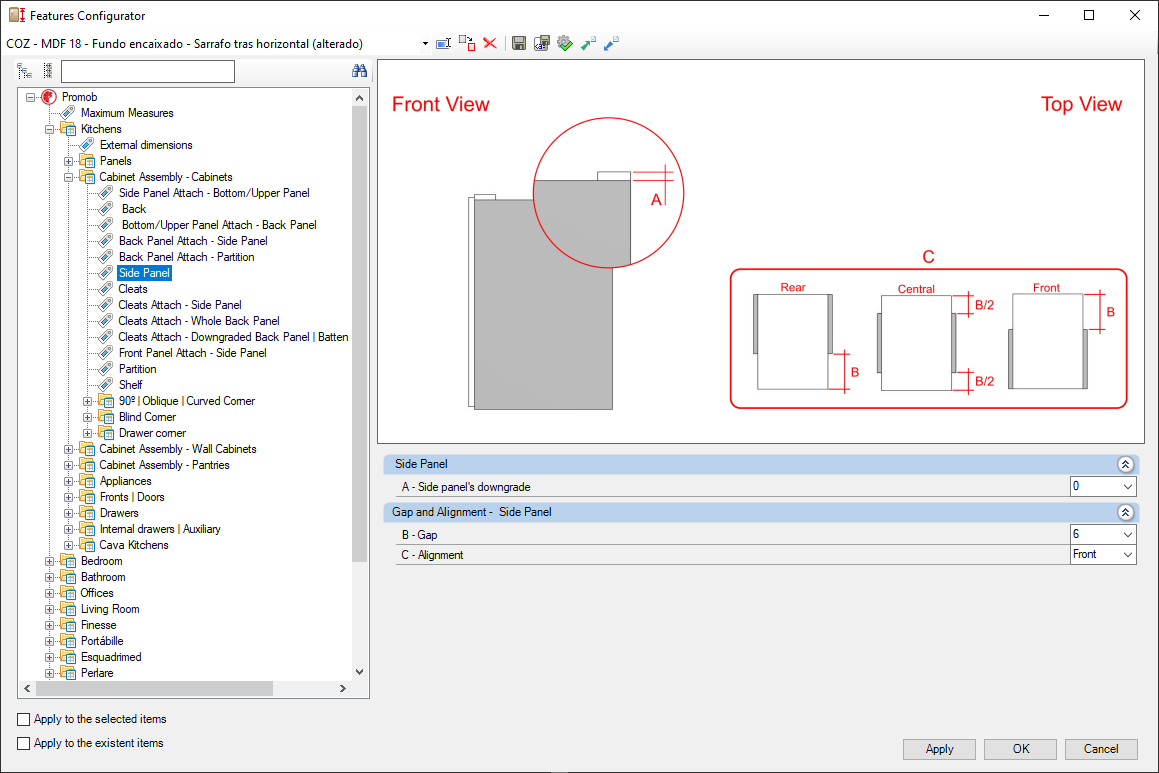Viewport: 1159px width, 773px height.
Task: Click the Drawers folder icon
Action: point(87,513)
